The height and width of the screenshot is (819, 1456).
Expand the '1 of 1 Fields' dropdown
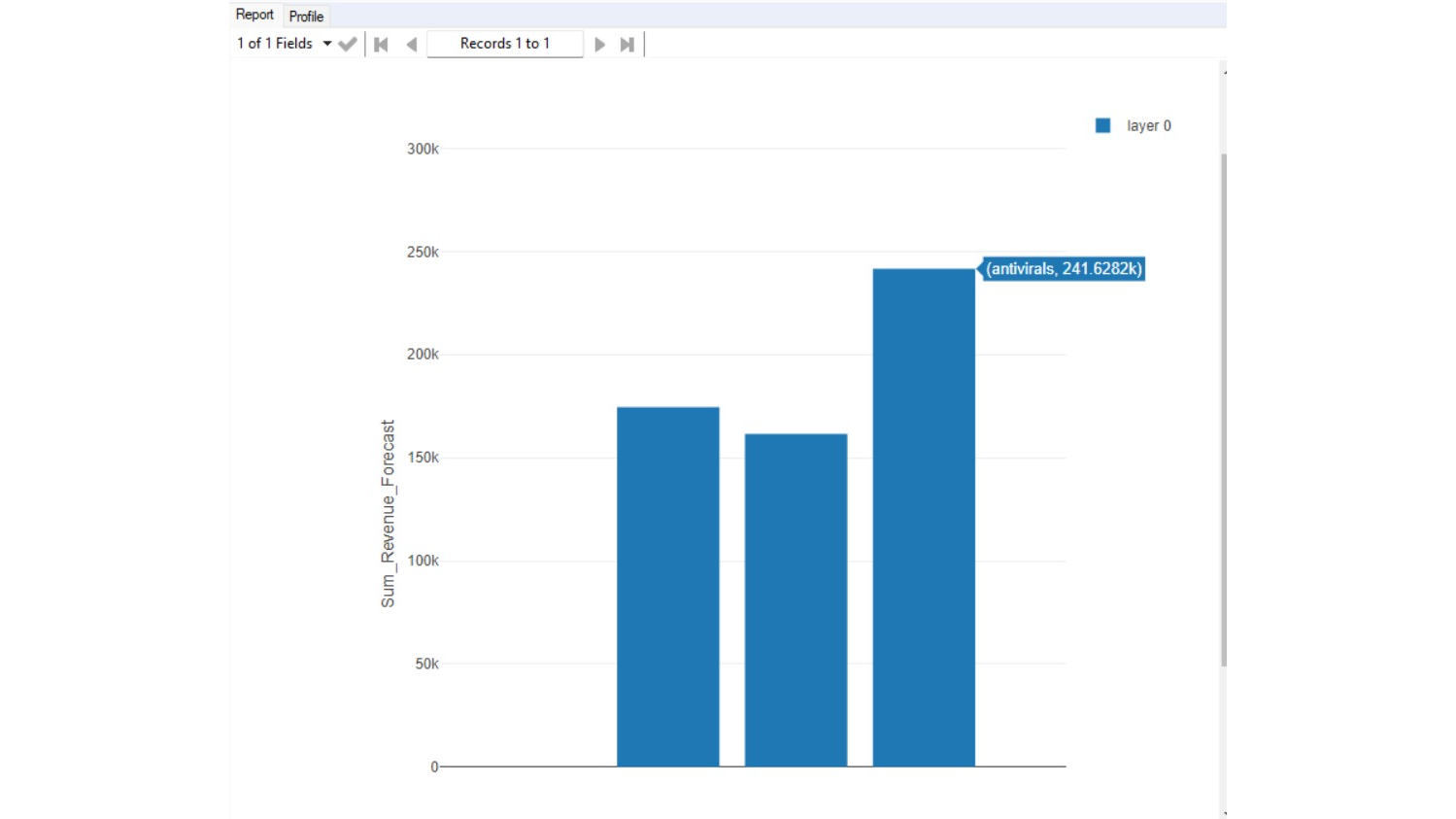(327, 44)
